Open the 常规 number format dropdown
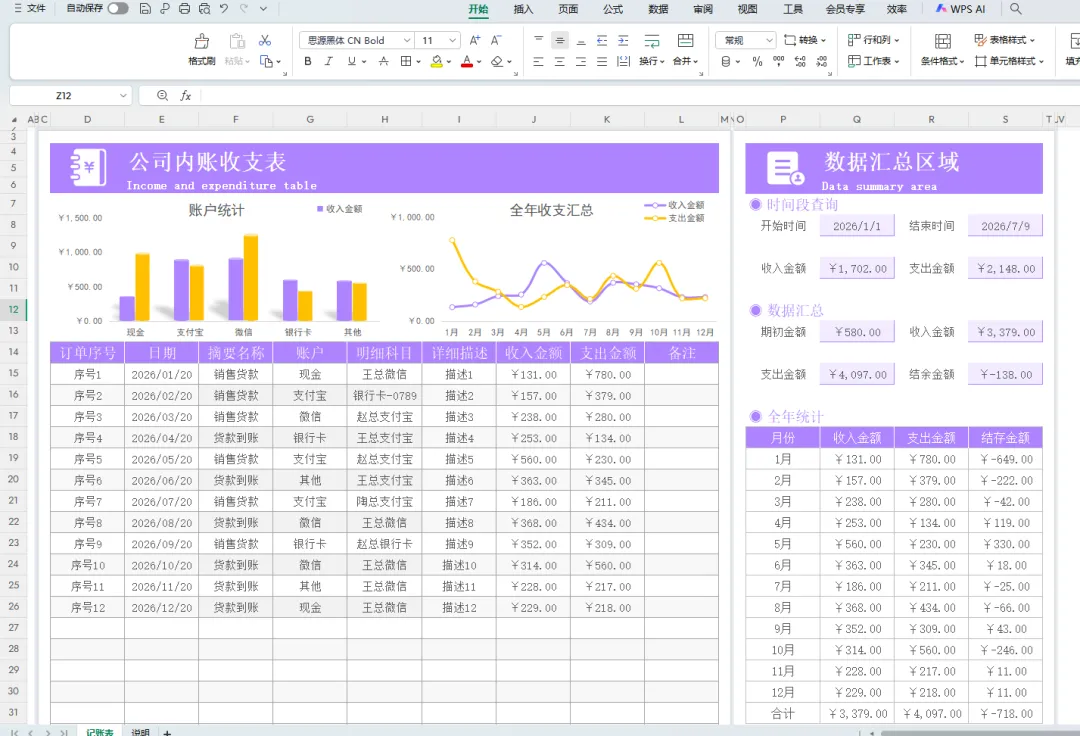 [769, 41]
